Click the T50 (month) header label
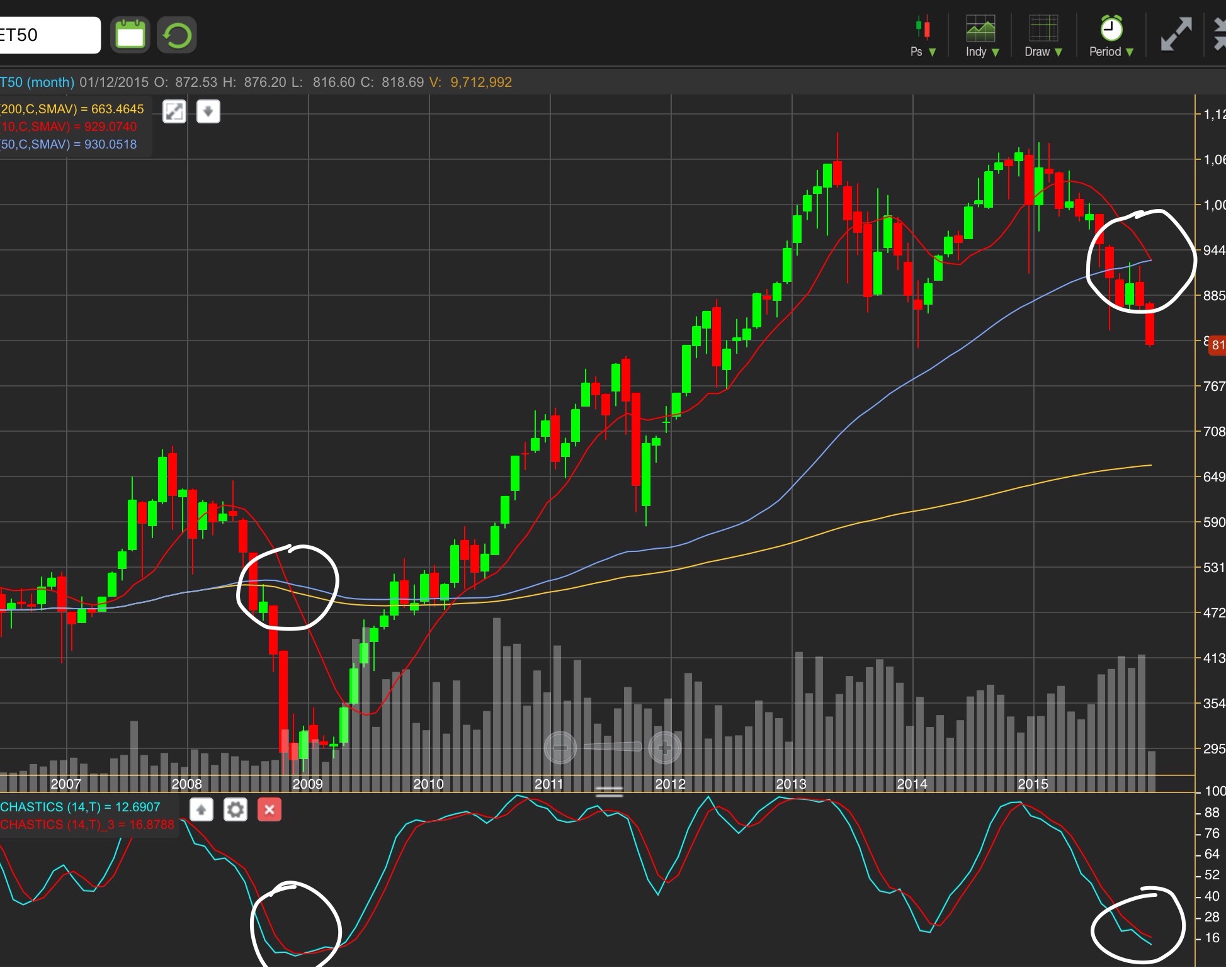Image resolution: width=1226 pixels, height=980 pixels. (x=37, y=82)
